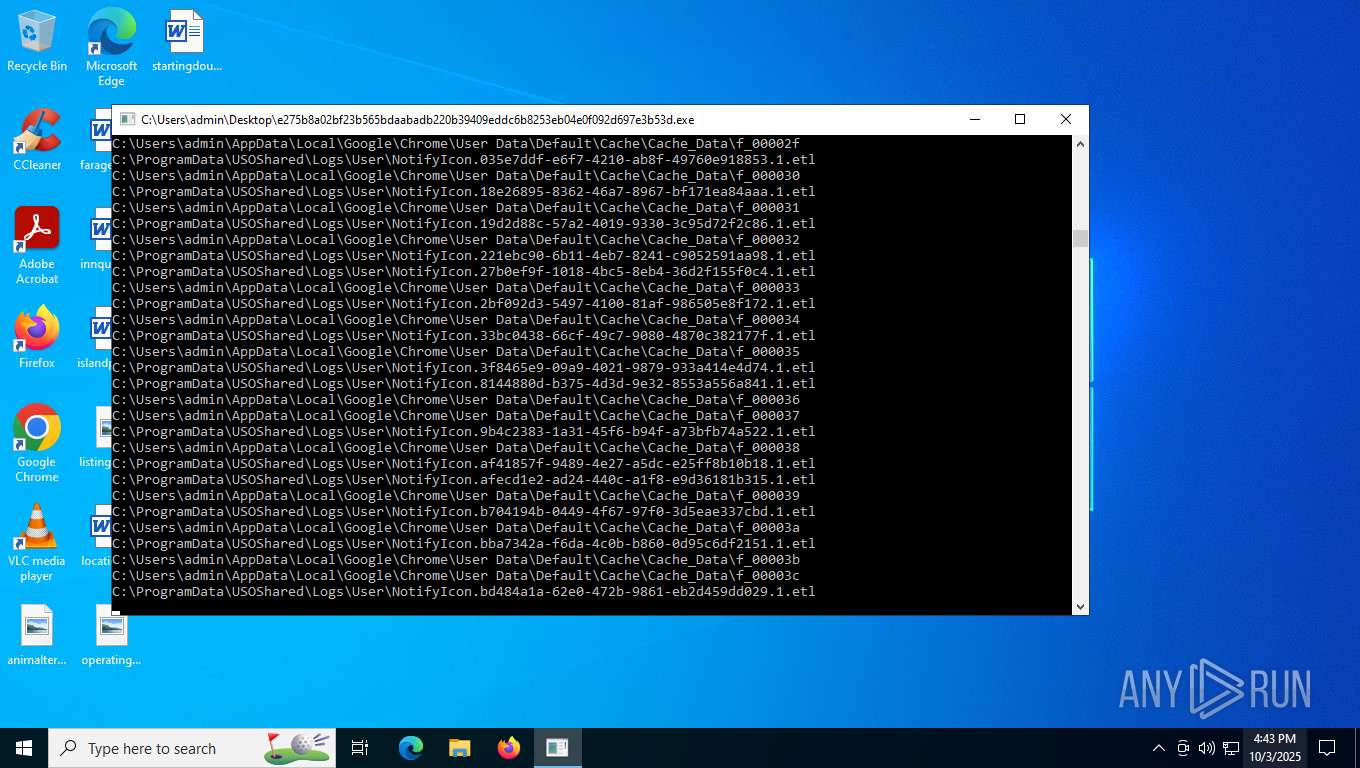
Task: Click the NotifyIcon.221ebc90 log path line
Action: click(x=464, y=256)
